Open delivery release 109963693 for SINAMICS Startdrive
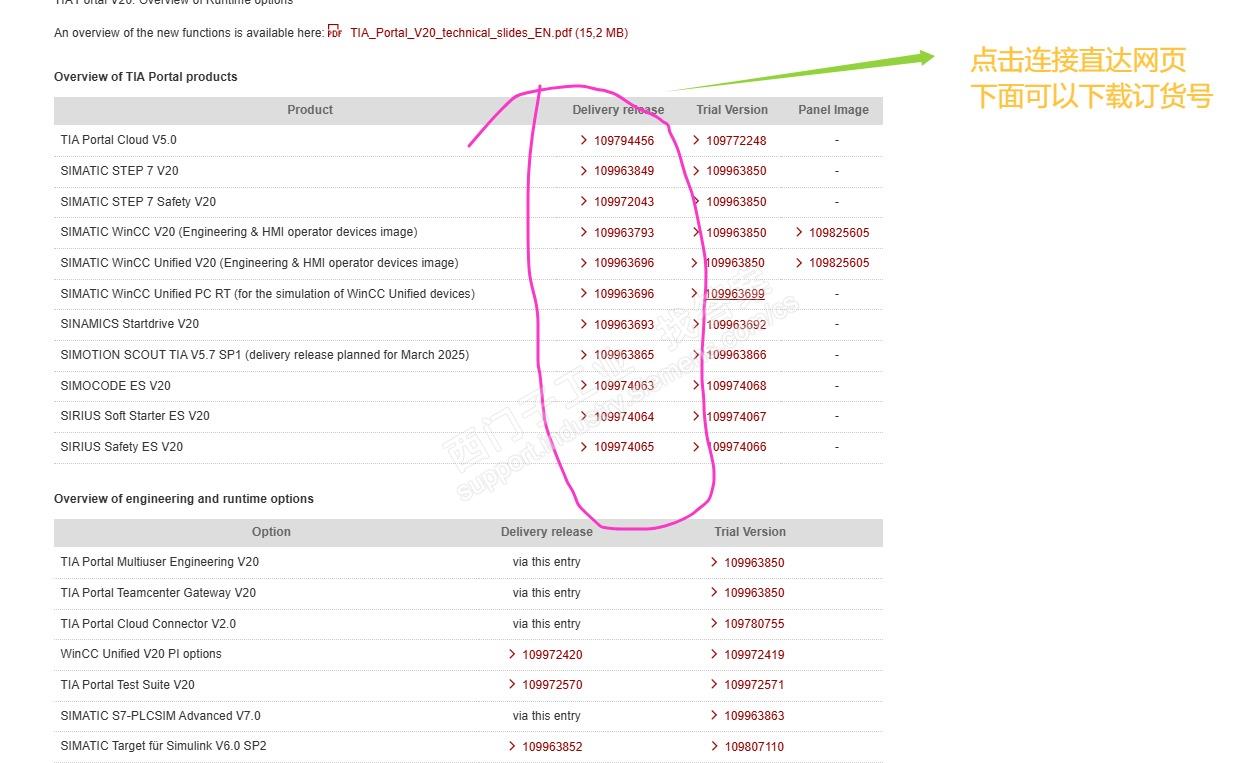The image size is (1235, 763). pos(624,325)
